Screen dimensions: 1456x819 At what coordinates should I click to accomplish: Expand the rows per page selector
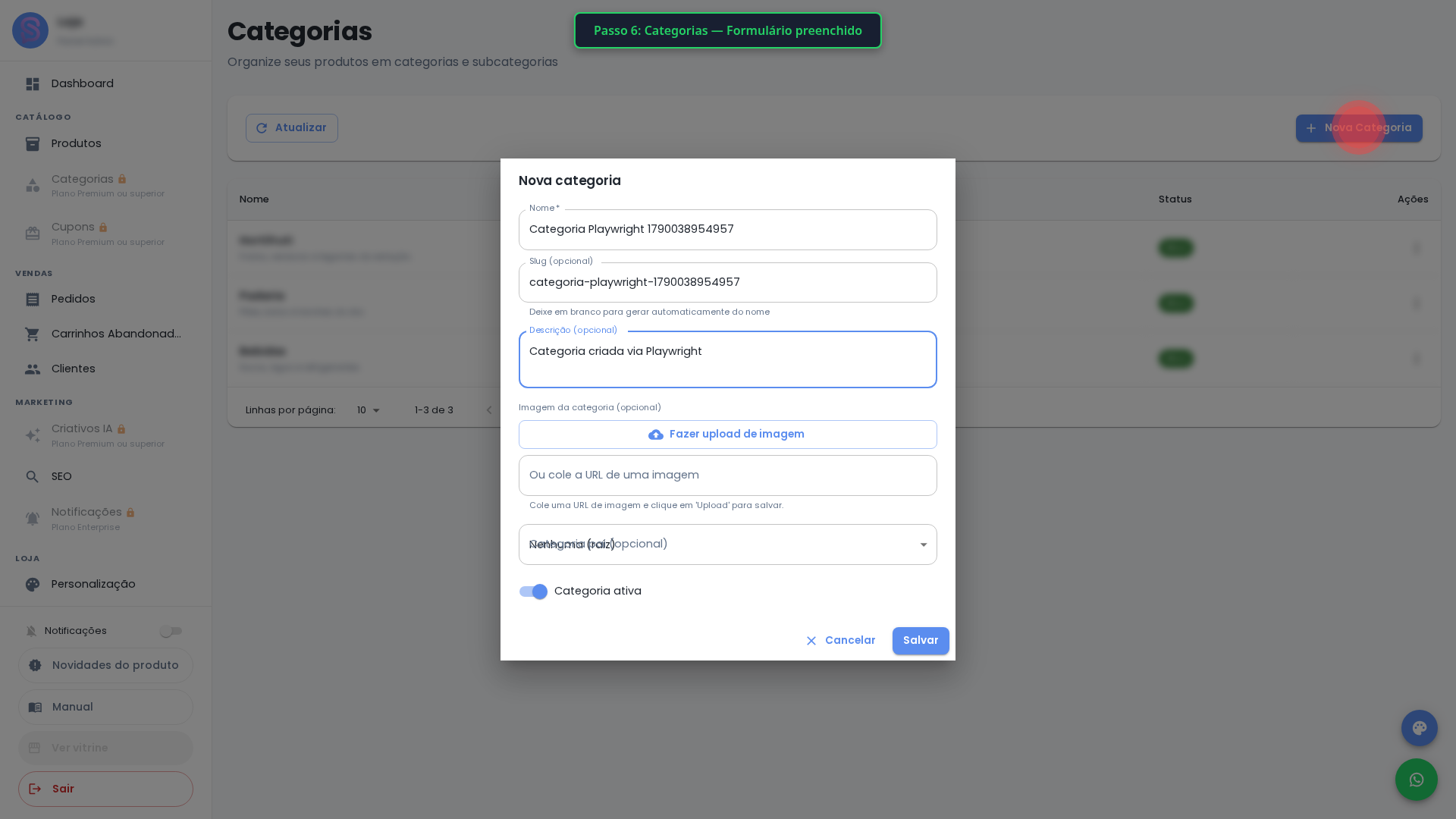(x=369, y=410)
